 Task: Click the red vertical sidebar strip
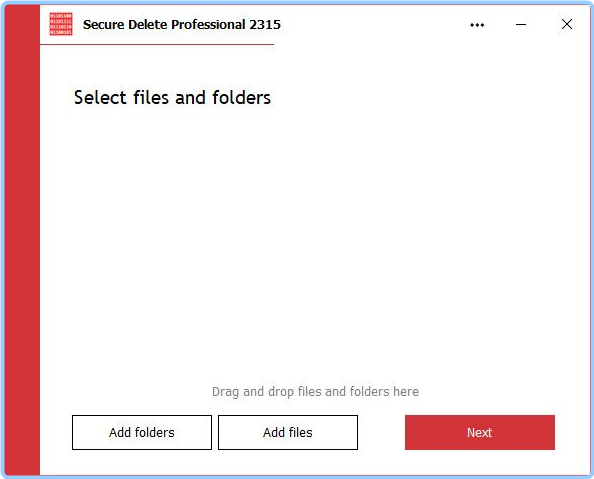tap(22, 240)
